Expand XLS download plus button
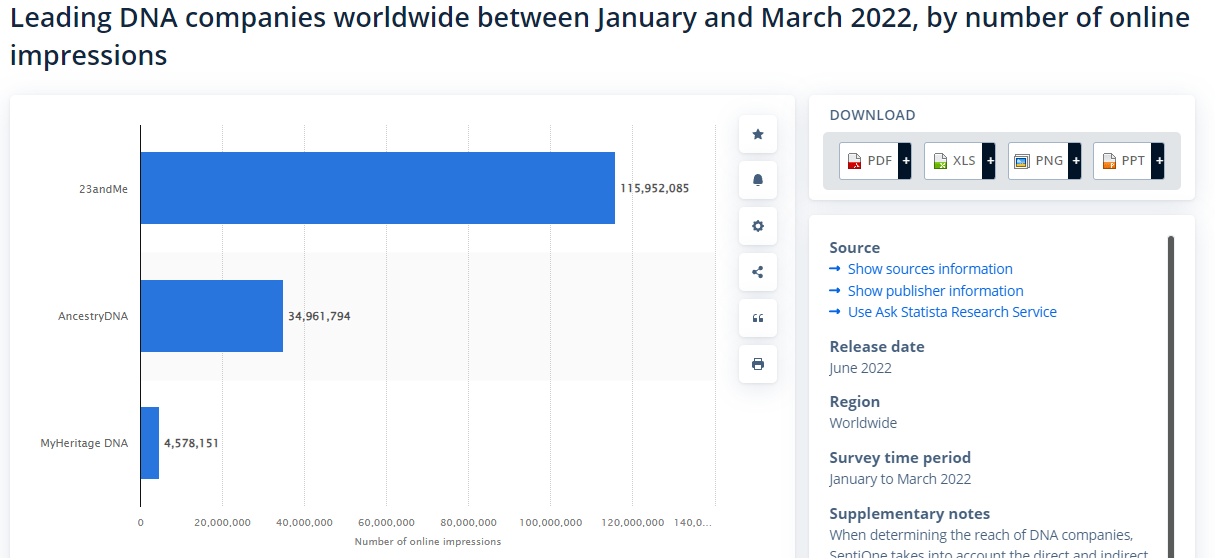 click(989, 161)
